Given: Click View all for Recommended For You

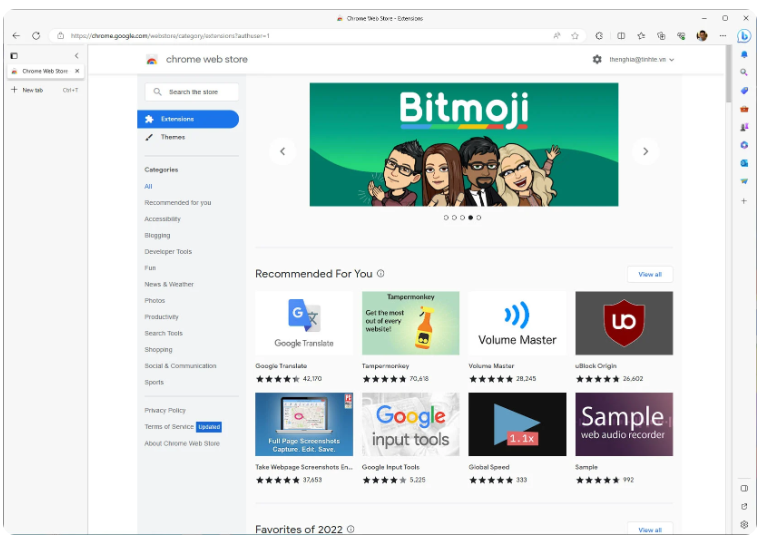Looking at the screenshot, I should pyautogui.click(x=649, y=274).
